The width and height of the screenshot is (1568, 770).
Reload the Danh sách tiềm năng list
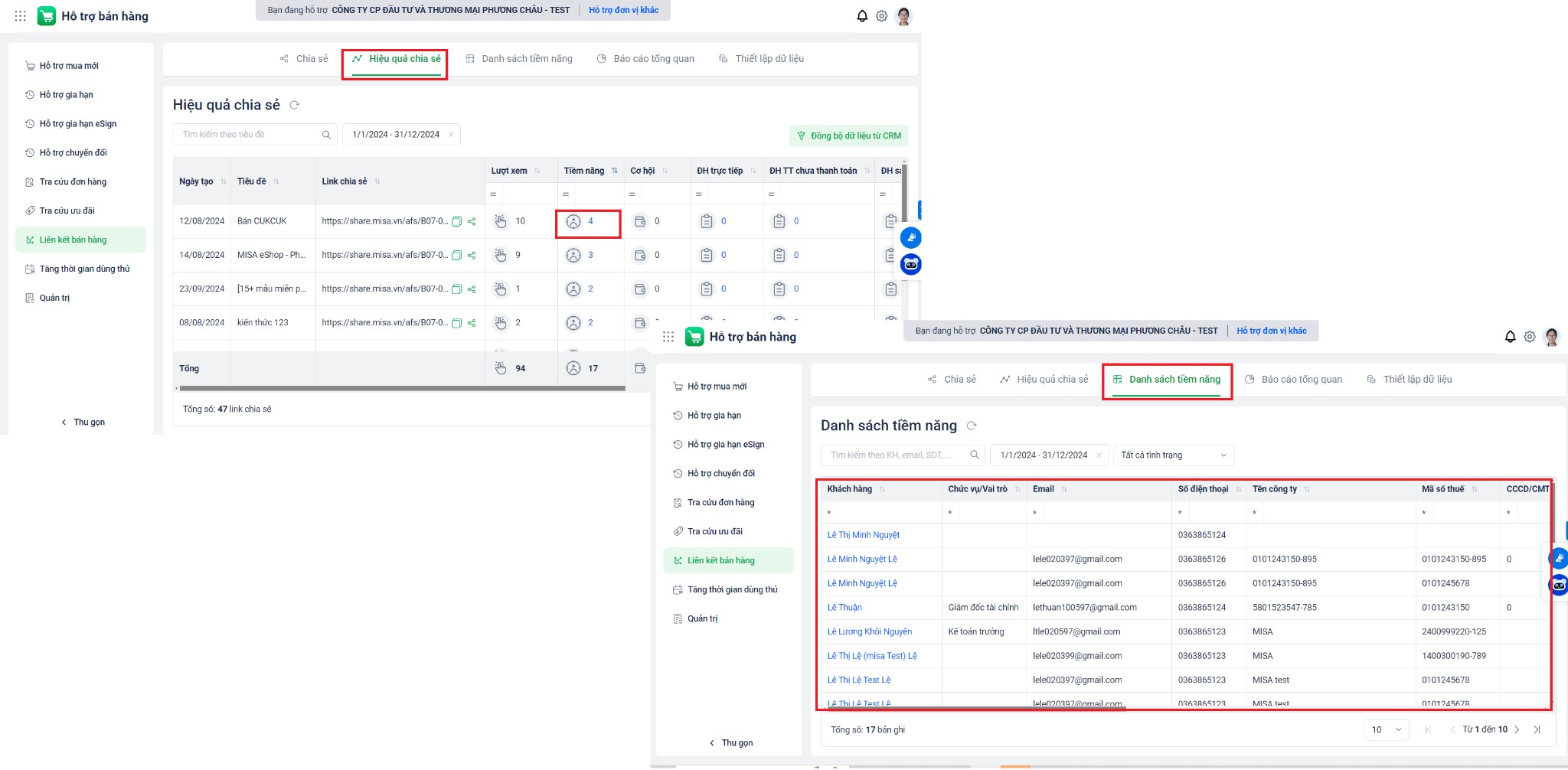click(972, 426)
